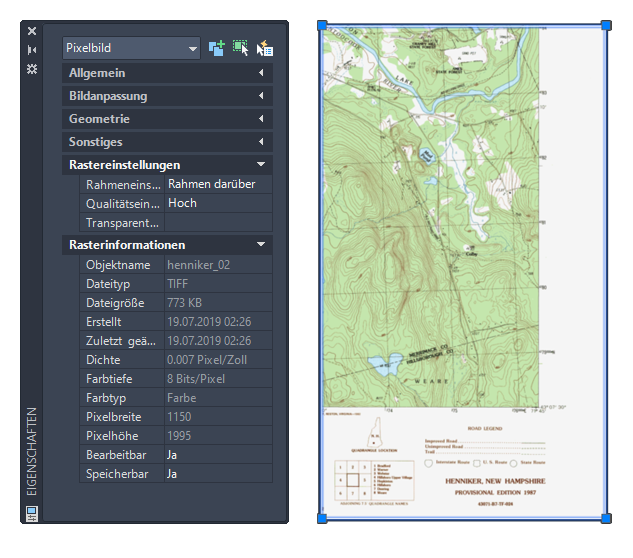Click the Dichte property label

tap(123, 360)
